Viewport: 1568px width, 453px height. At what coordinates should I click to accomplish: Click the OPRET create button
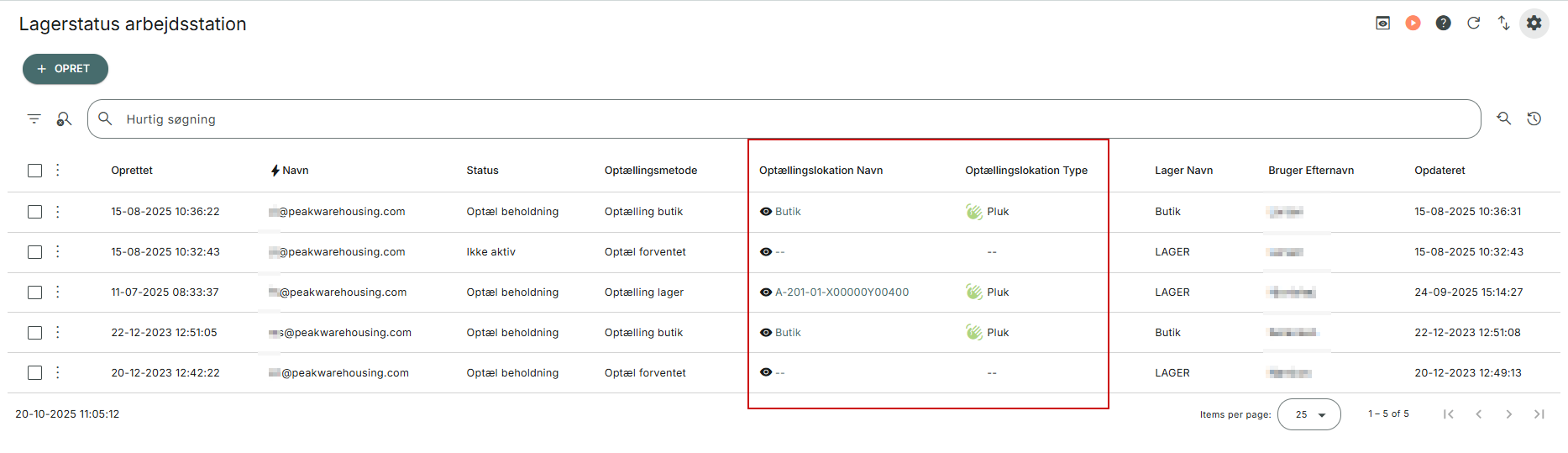[x=66, y=69]
